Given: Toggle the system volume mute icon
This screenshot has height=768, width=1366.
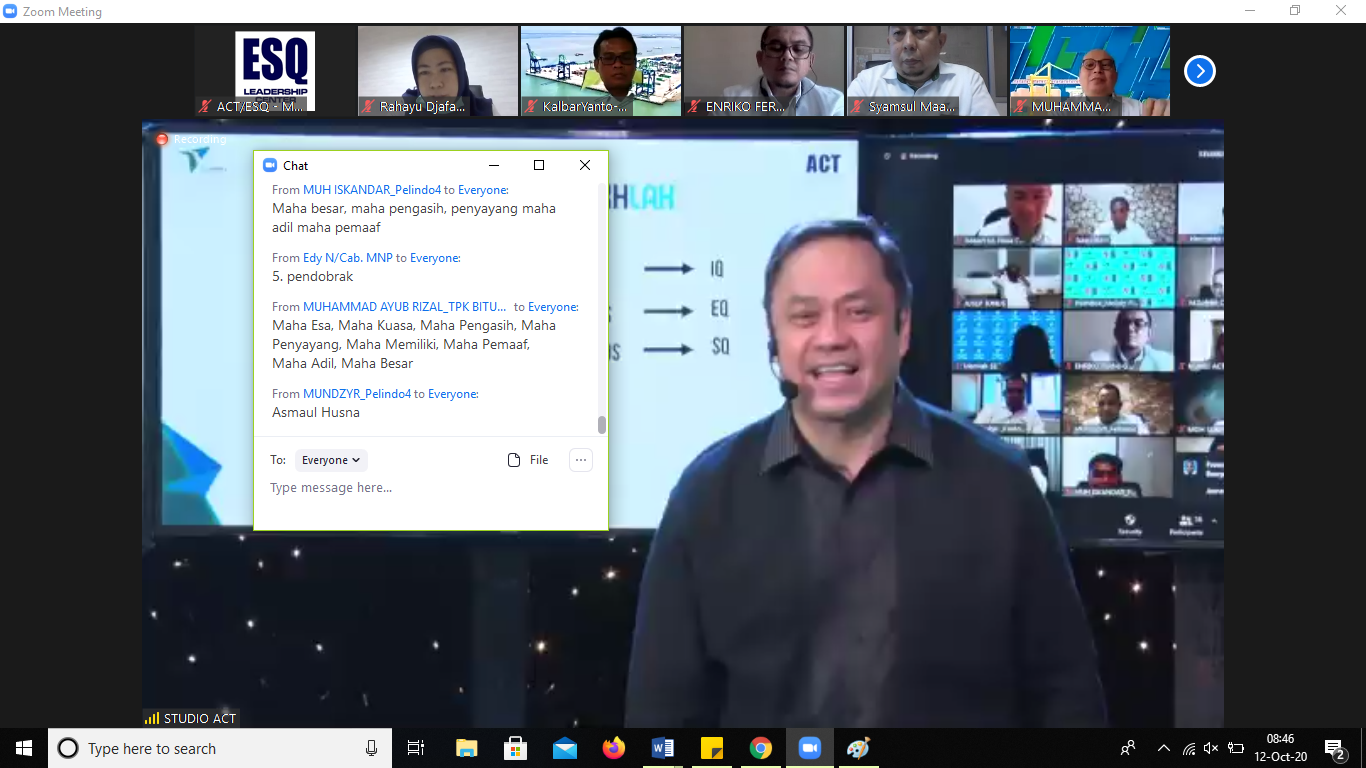Looking at the screenshot, I should 1211,748.
